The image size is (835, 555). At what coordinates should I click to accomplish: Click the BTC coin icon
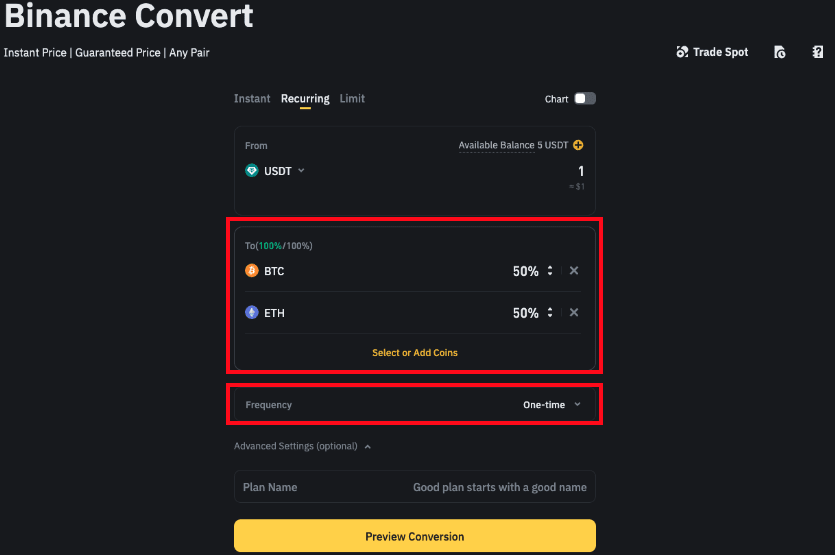coord(252,271)
